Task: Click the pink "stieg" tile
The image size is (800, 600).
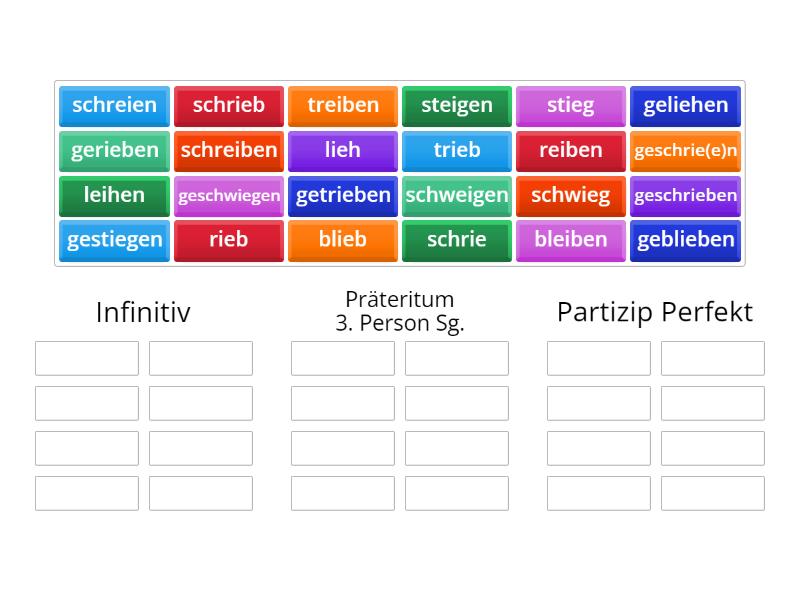Action: pos(570,106)
